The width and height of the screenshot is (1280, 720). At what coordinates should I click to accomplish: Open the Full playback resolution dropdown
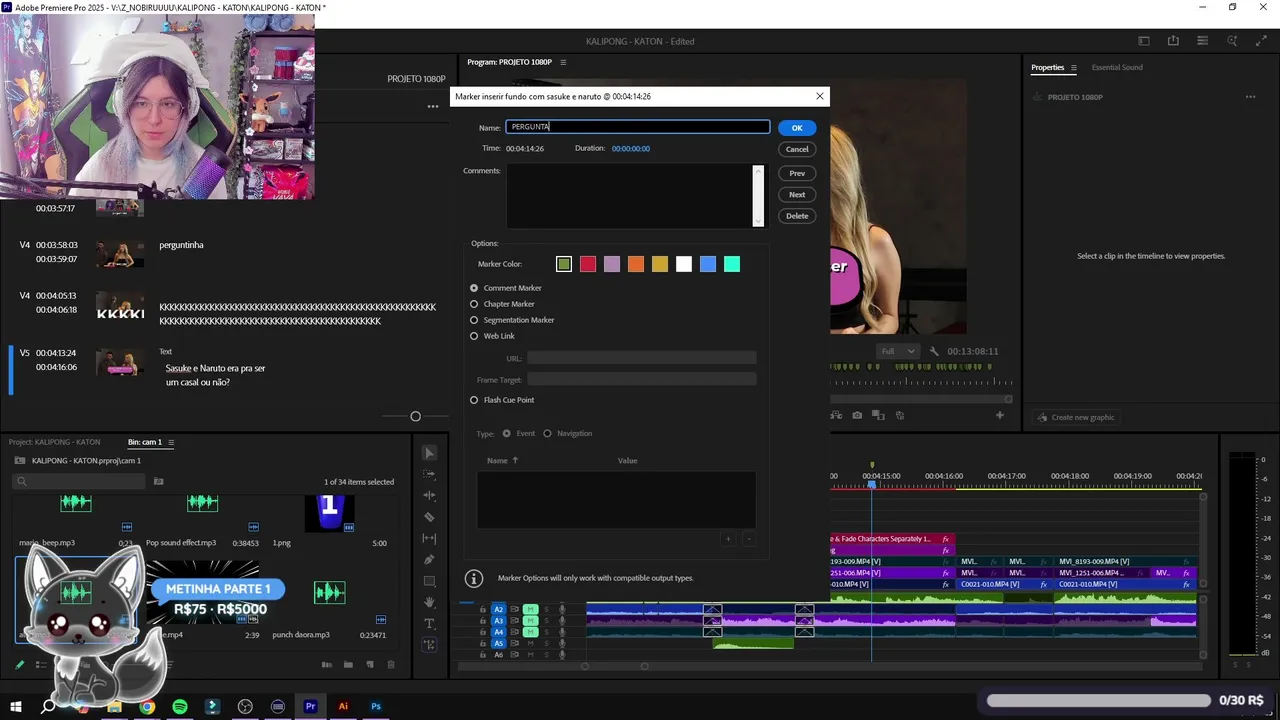click(x=897, y=351)
